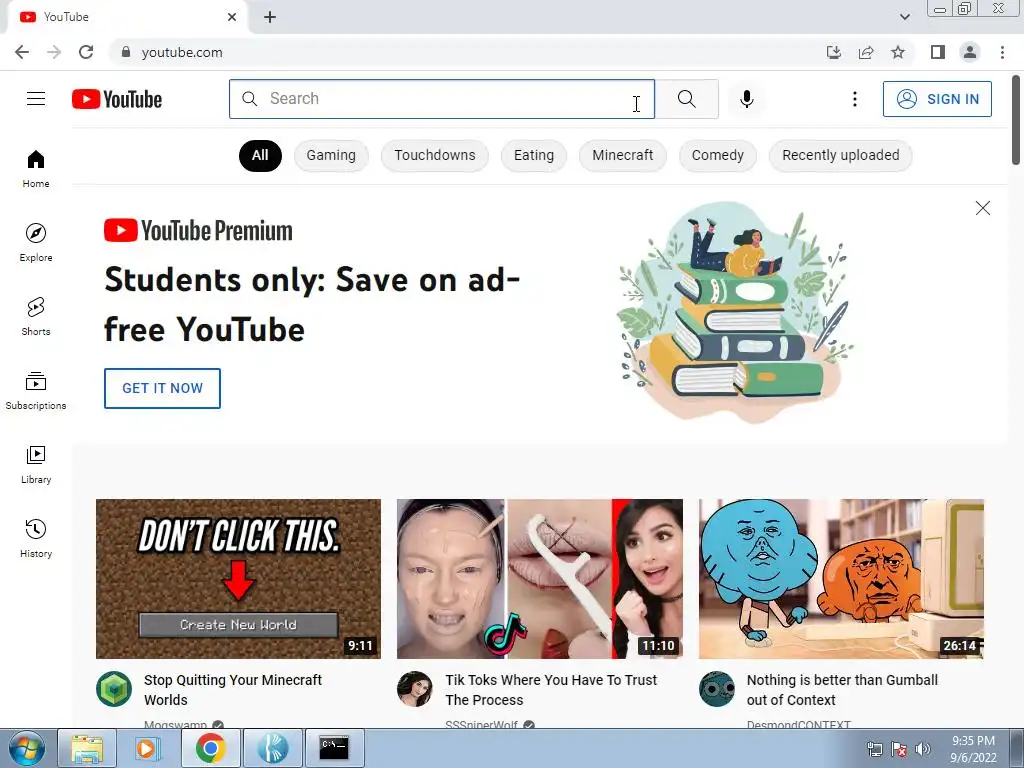This screenshot has height=768, width=1024.
Task: Bookmark this page with star icon
Action: [x=898, y=52]
